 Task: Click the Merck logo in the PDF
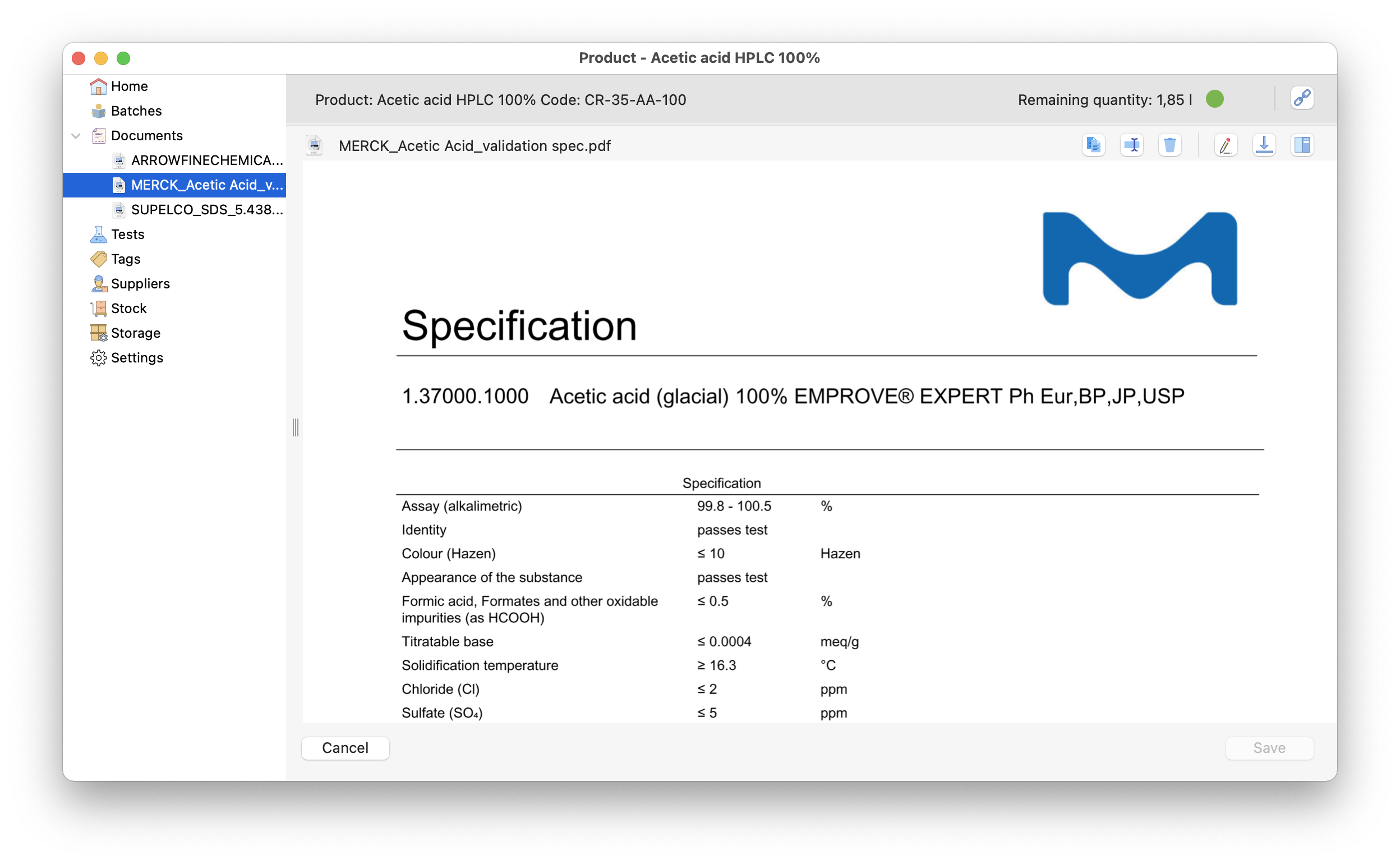[1140, 258]
